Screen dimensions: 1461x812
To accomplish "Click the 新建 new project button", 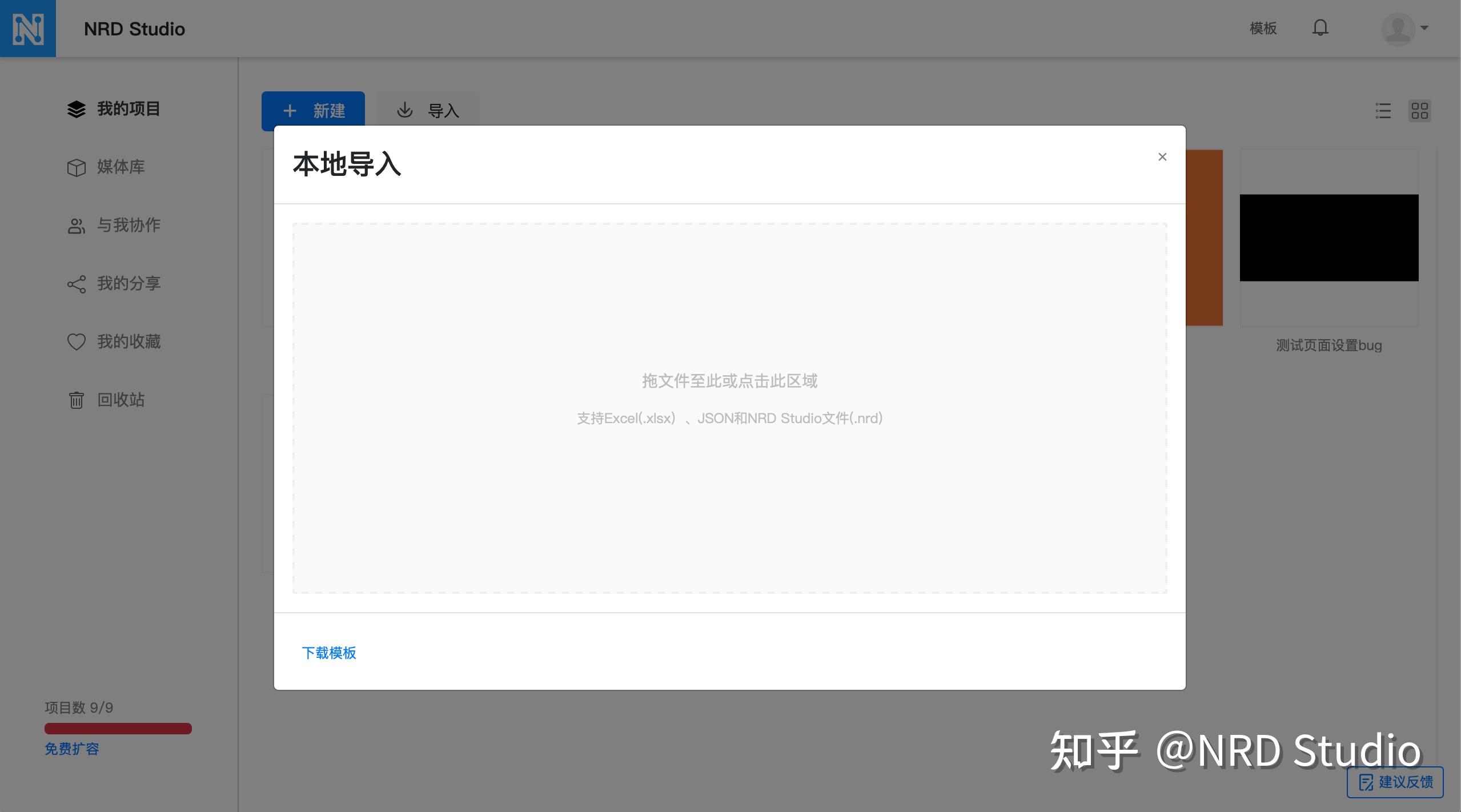I will point(313,110).
